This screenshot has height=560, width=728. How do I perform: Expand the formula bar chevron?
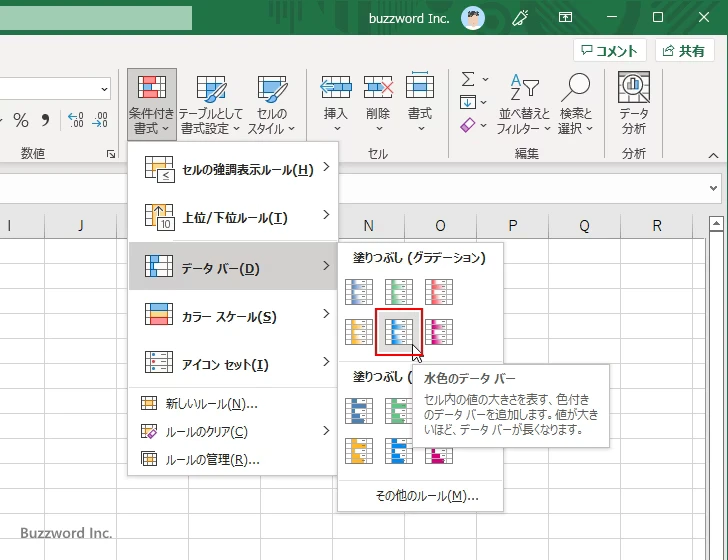click(713, 188)
